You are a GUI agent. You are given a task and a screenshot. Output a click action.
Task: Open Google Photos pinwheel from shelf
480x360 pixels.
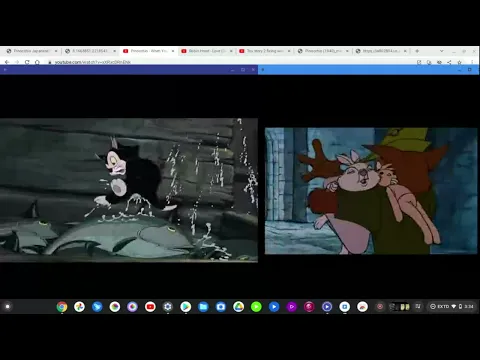(79, 307)
